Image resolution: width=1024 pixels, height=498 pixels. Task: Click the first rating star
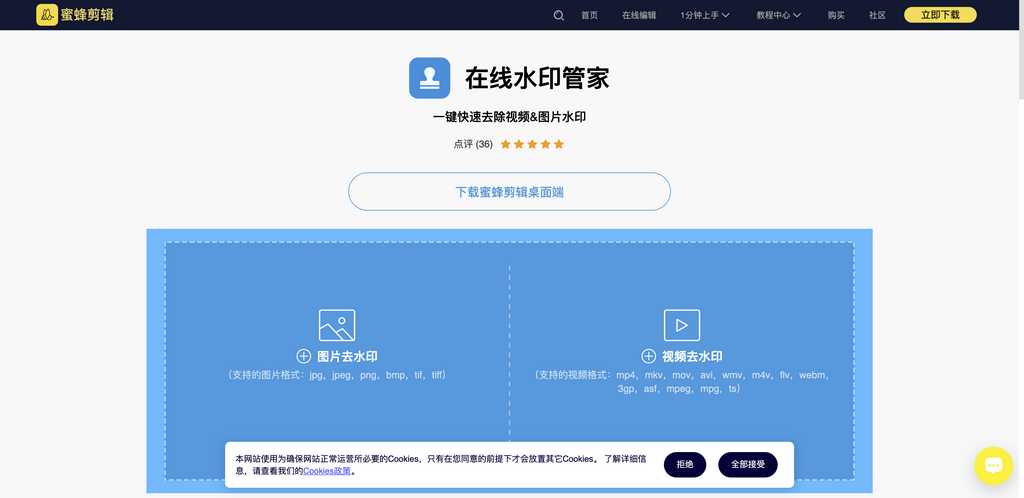pos(505,144)
